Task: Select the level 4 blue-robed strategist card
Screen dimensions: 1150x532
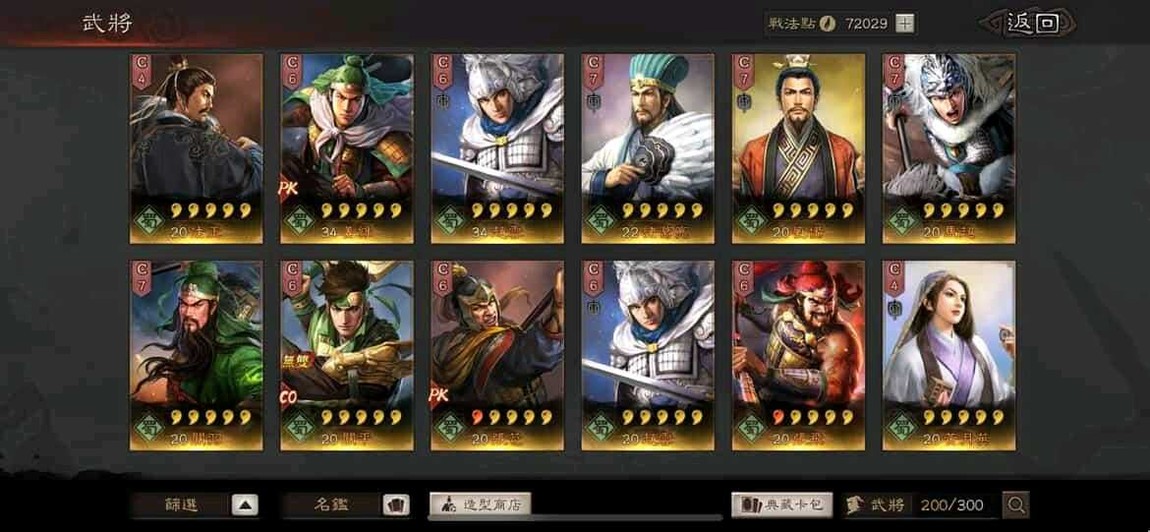Action: [197, 148]
